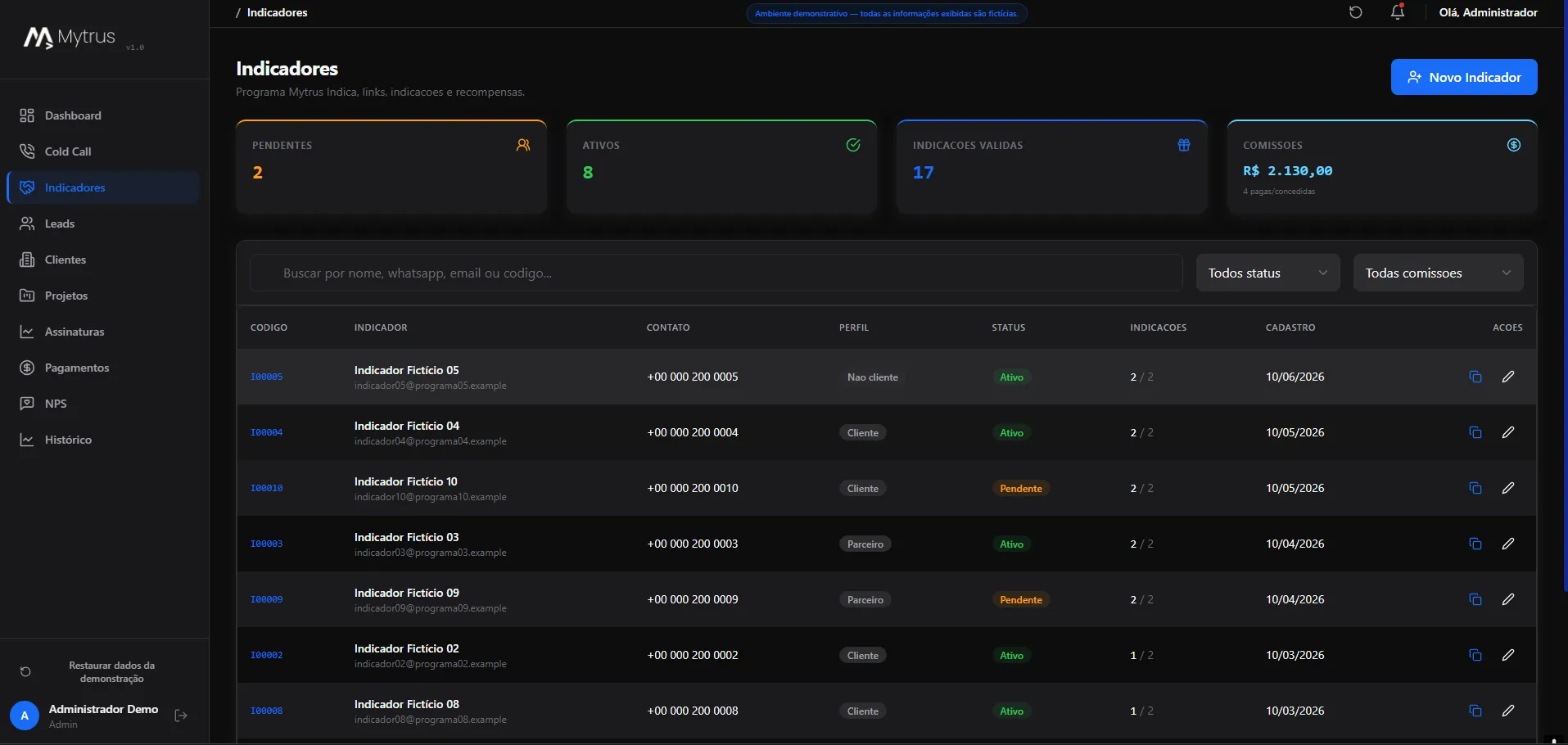Image resolution: width=1568 pixels, height=745 pixels.
Task: Open NPS in the sidebar
Action: tap(103, 404)
